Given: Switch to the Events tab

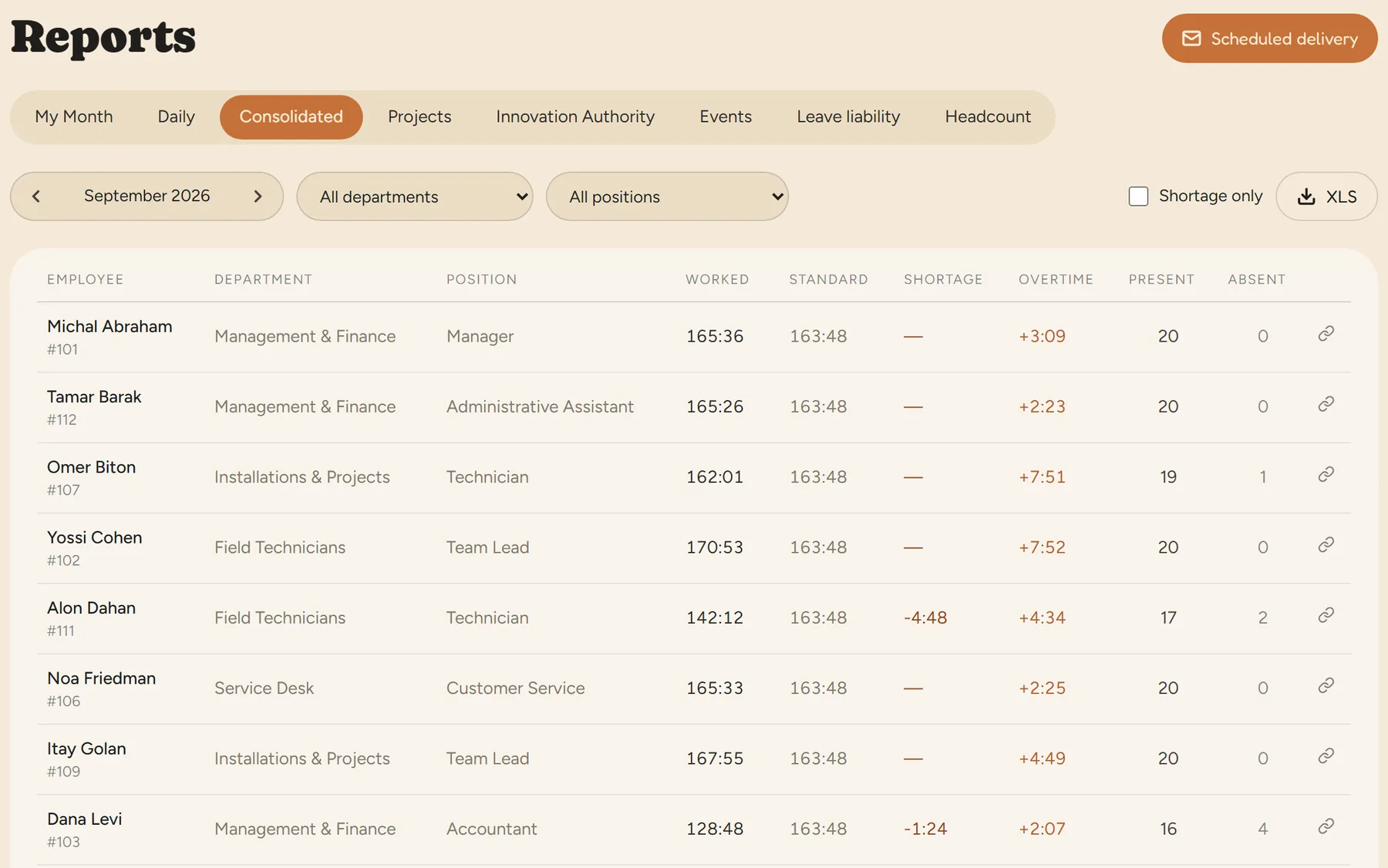Looking at the screenshot, I should pyautogui.click(x=726, y=117).
